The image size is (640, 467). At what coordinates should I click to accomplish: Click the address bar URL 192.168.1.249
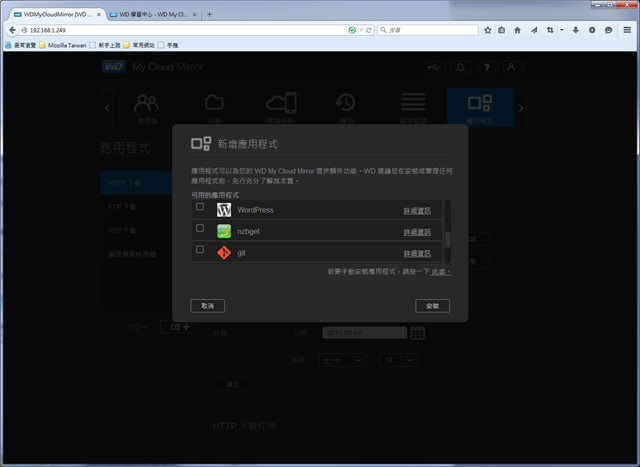(x=47, y=30)
